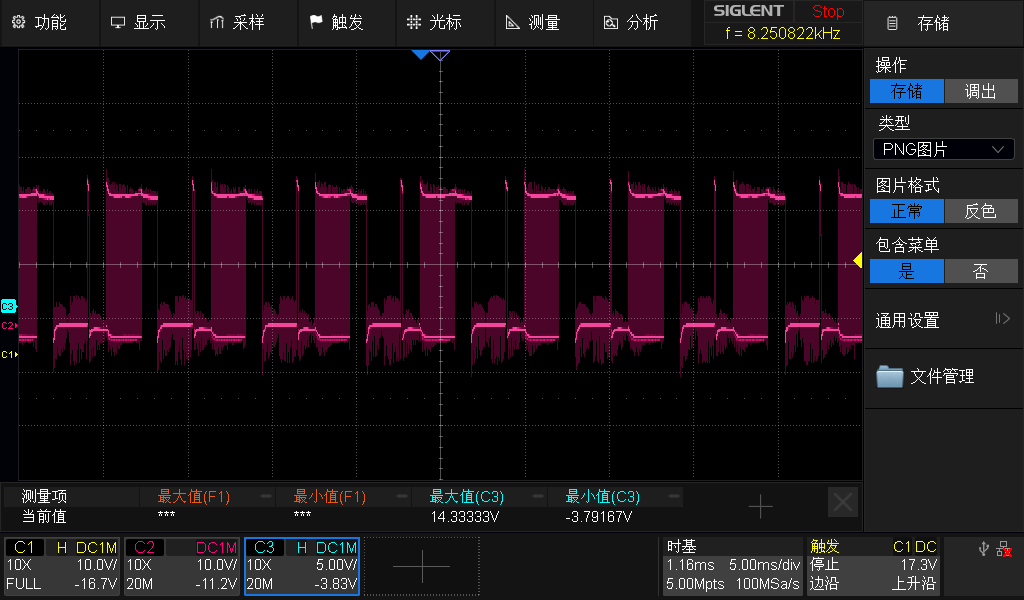Add a channel with the dashed plus box

point(422,565)
